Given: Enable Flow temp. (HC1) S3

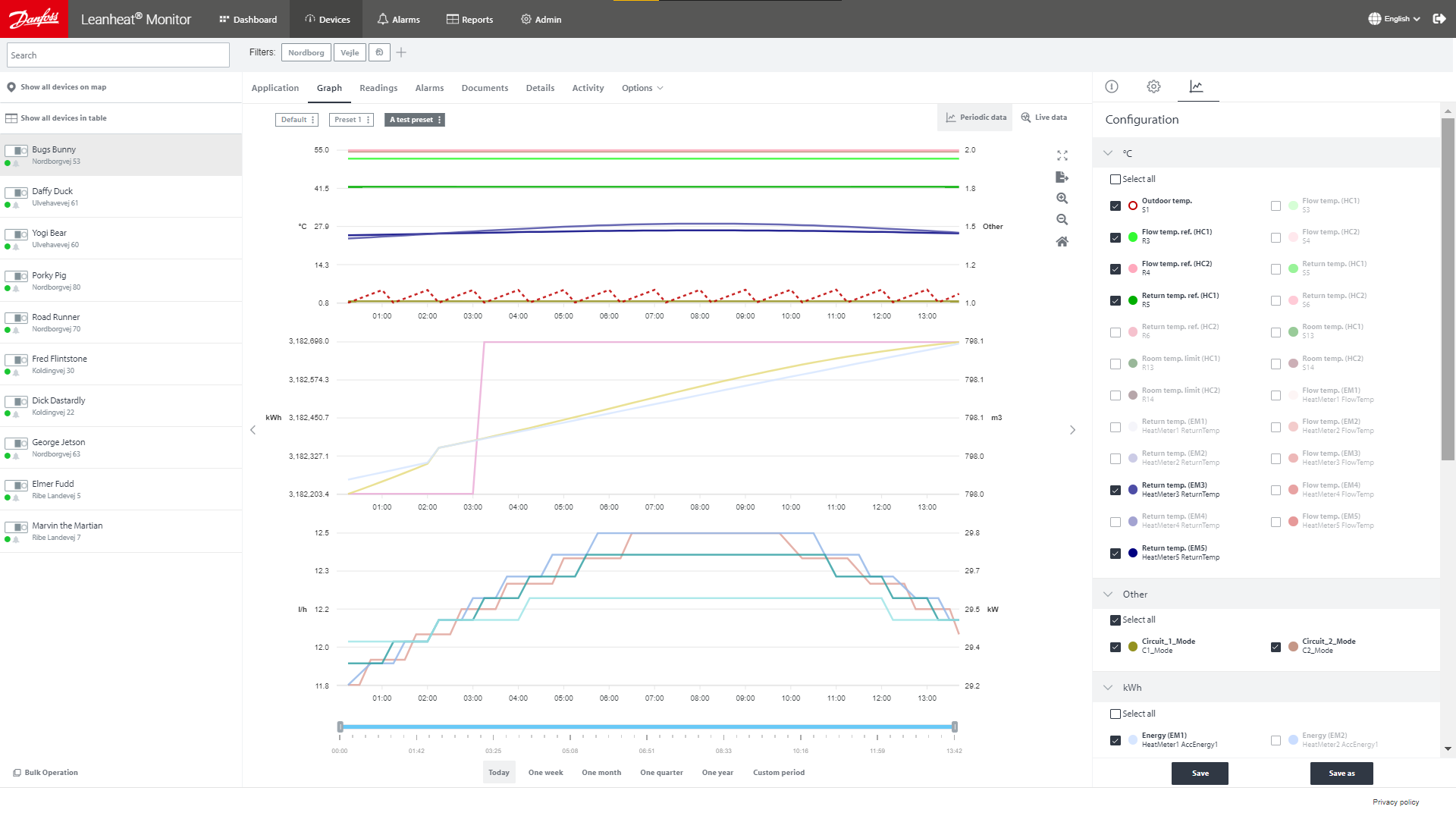Looking at the screenshot, I should (x=1275, y=206).
